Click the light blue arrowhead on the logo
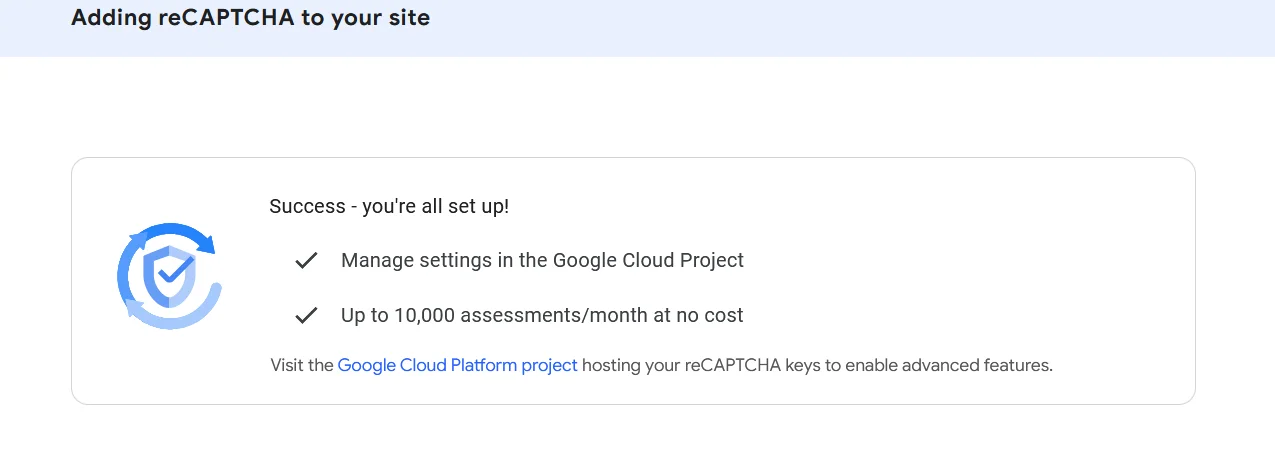This screenshot has height=469, width=1275. coord(133,308)
